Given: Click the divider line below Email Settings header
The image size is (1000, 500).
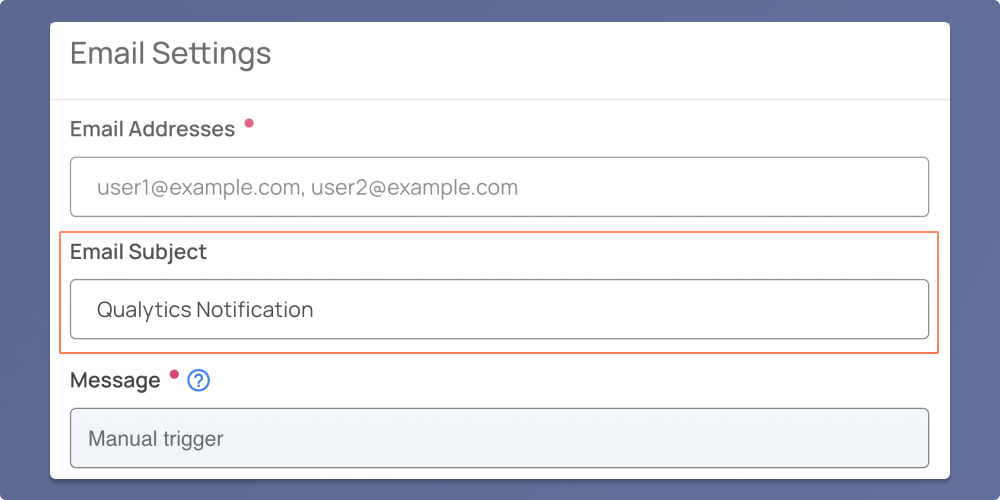Looking at the screenshot, I should 499,99.
